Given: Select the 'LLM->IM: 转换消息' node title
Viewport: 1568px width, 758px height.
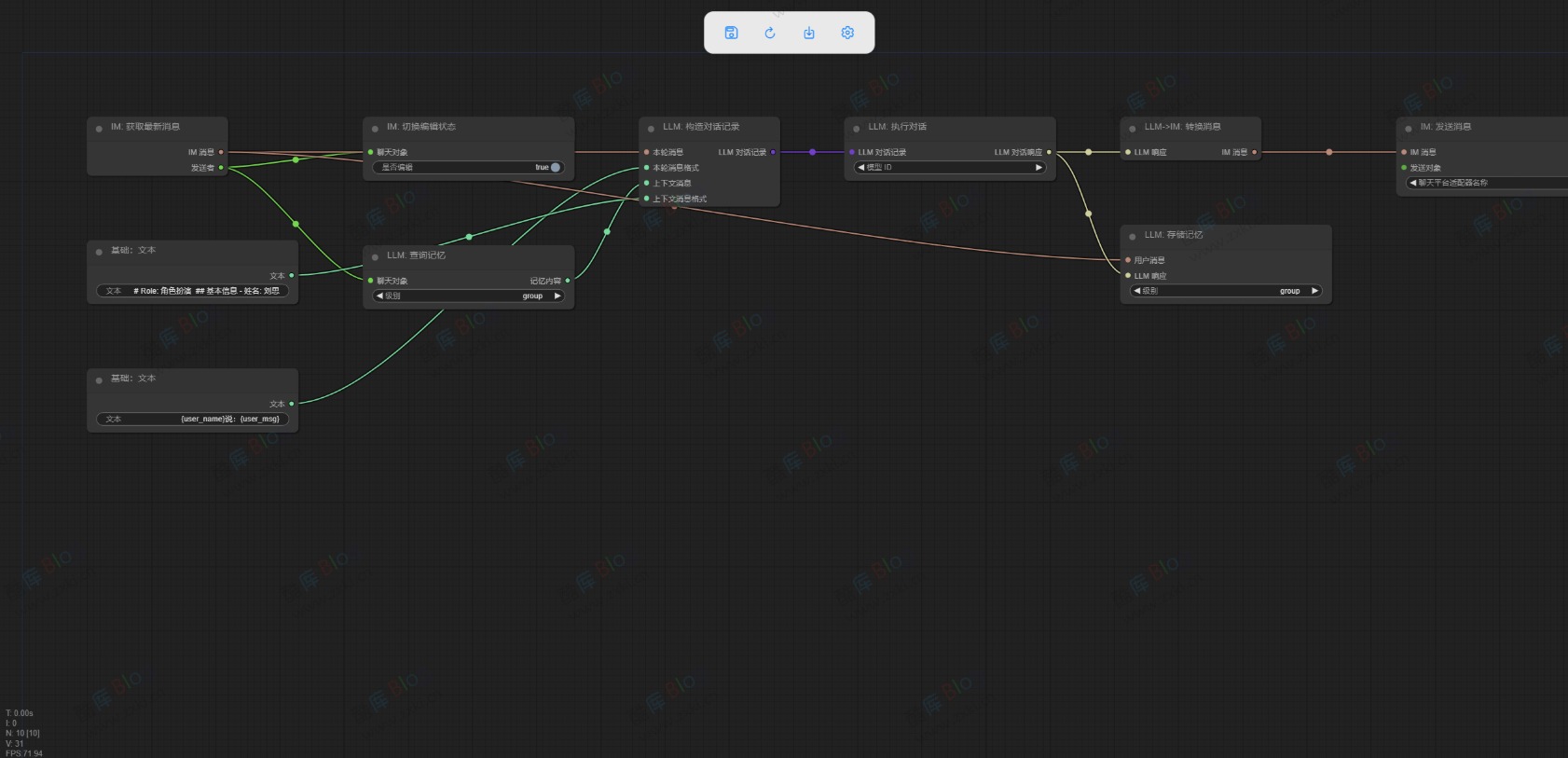Looking at the screenshot, I should 1182,127.
